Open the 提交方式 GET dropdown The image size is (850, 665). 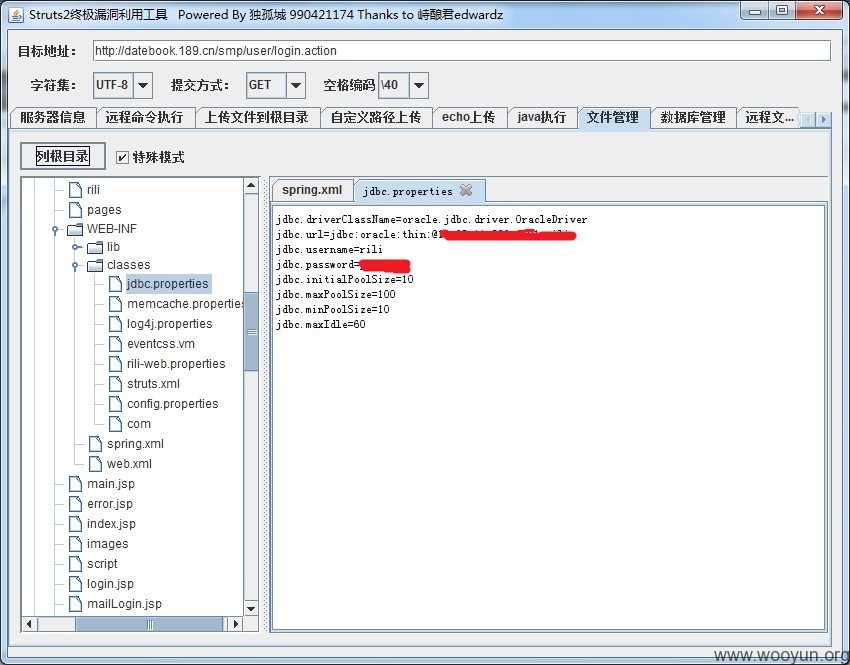(296, 86)
